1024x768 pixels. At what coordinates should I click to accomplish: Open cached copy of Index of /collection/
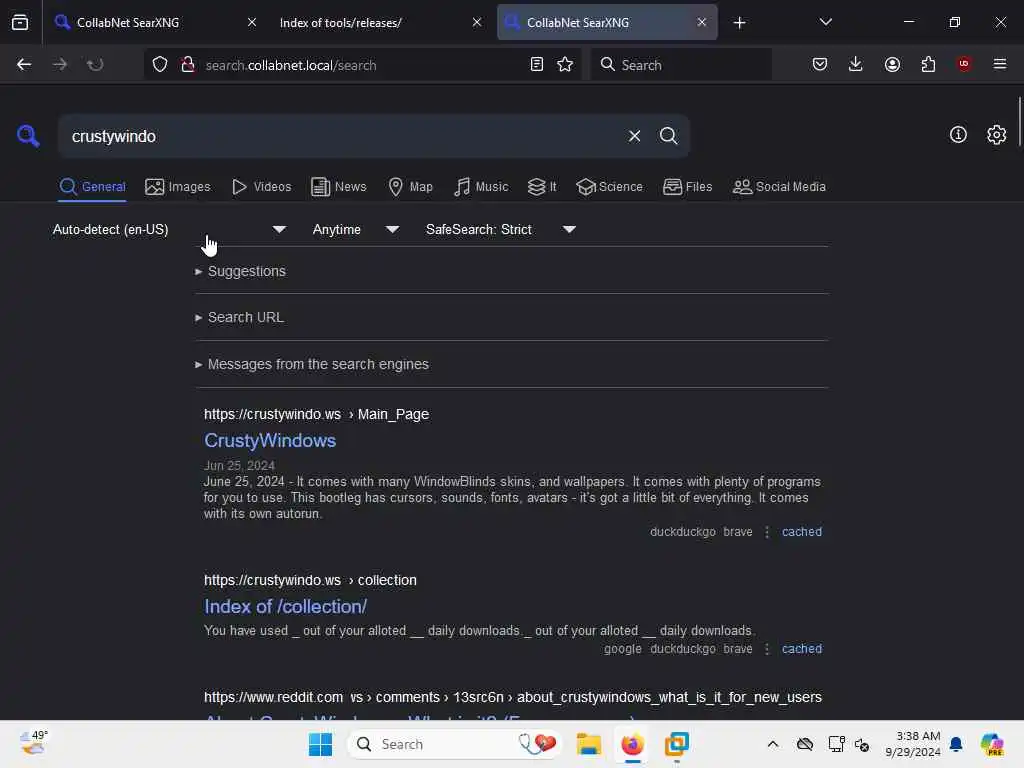click(x=802, y=649)
